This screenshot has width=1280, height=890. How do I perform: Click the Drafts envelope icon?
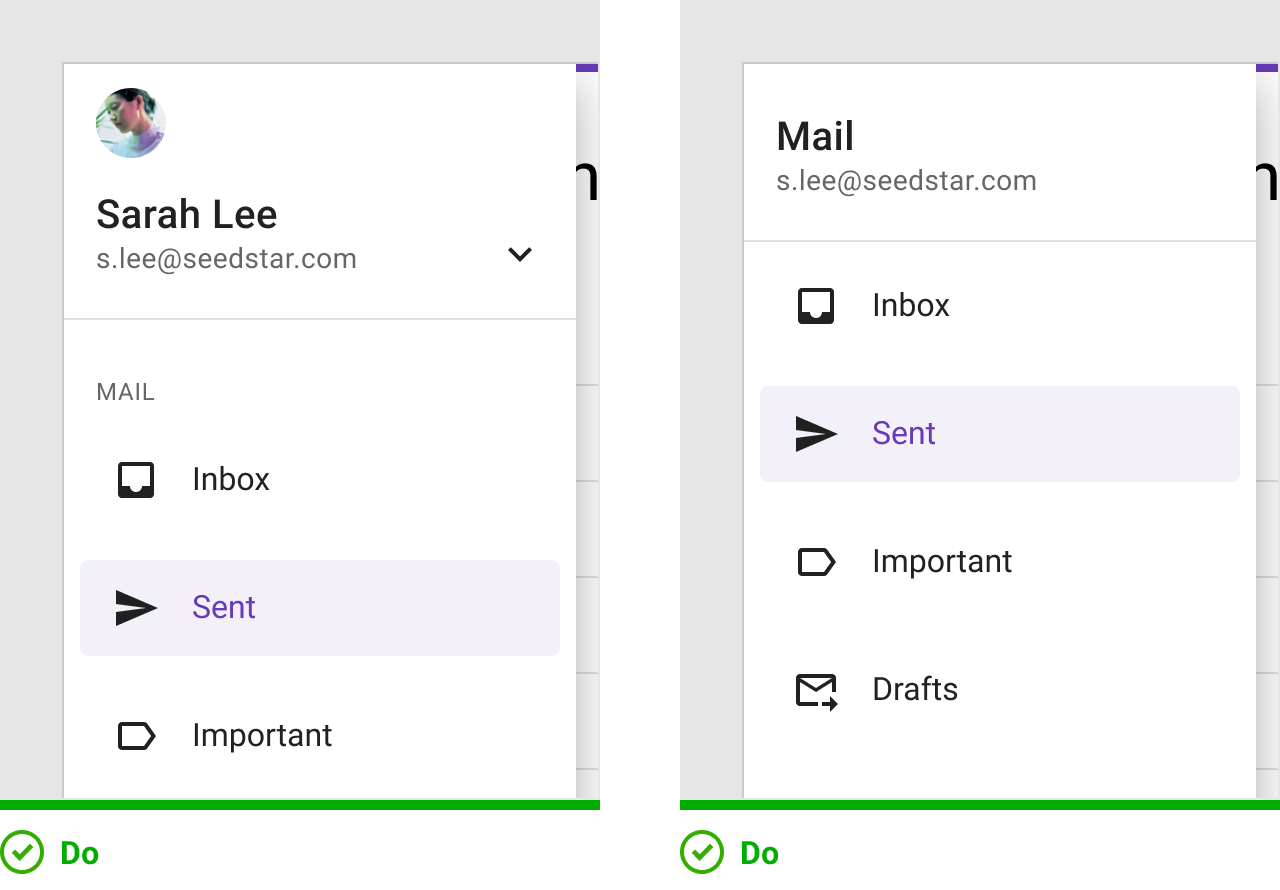tap(816, 689)
